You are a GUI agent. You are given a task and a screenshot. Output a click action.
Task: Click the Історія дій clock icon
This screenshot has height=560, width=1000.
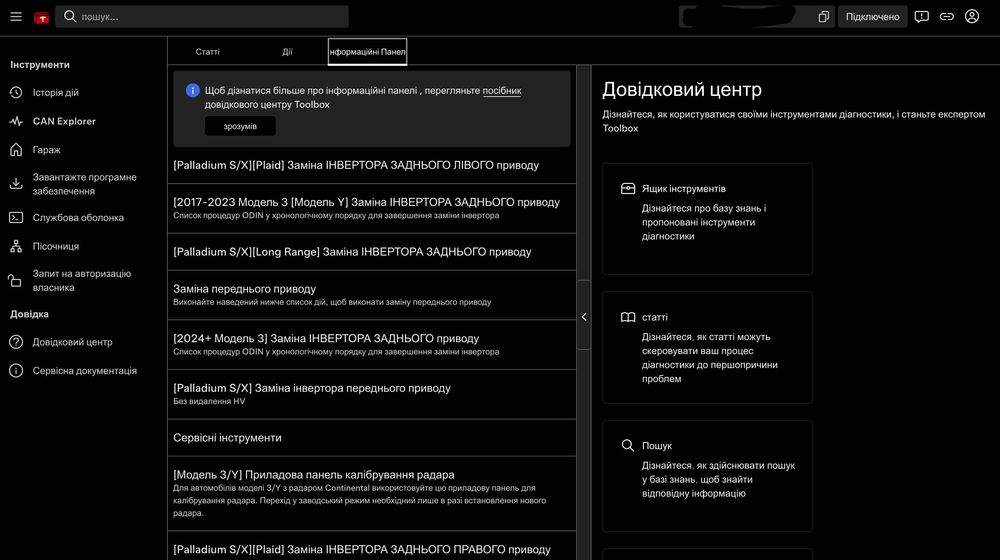[16, 92]
